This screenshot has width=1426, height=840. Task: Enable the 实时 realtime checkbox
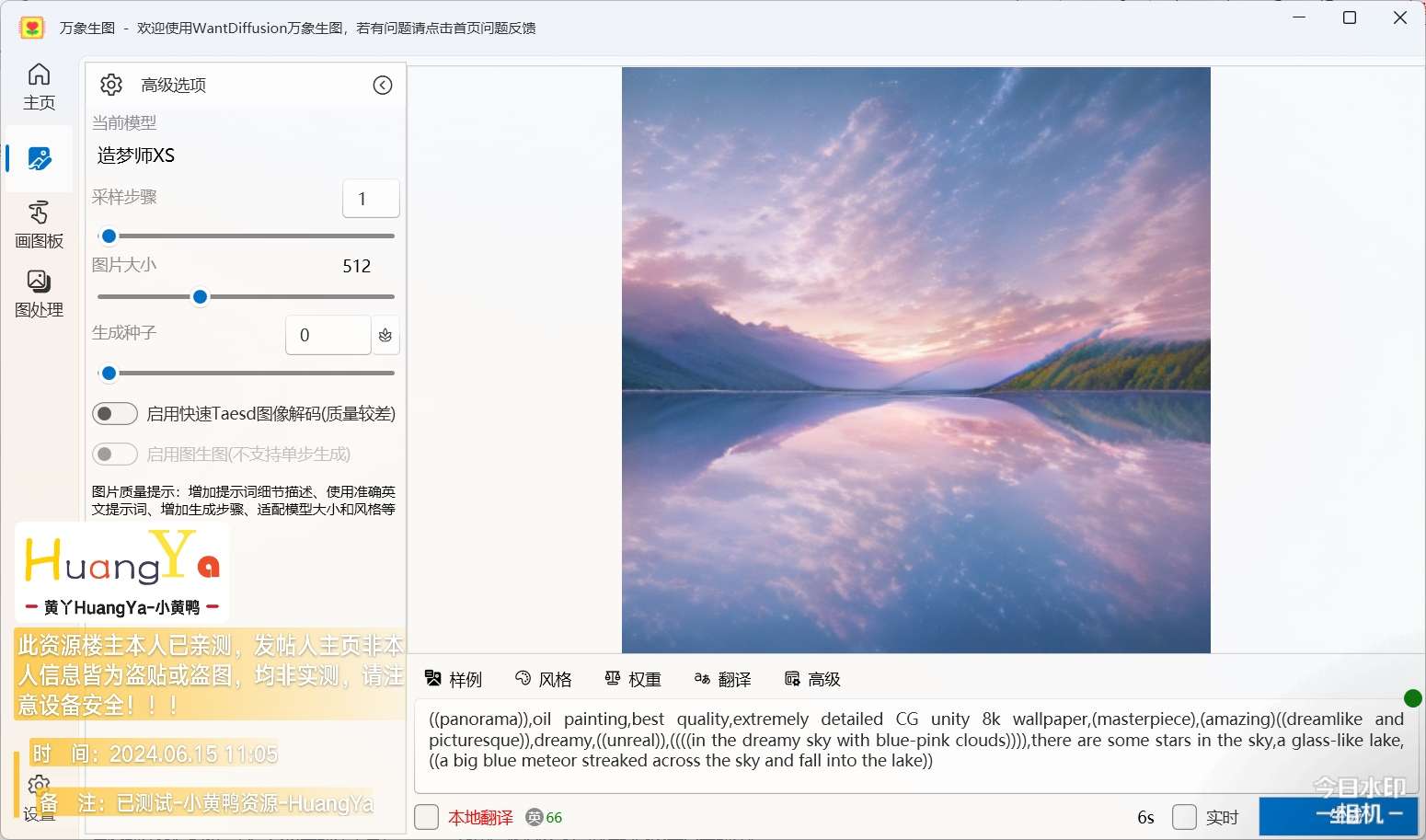(x=1184, y=817)
